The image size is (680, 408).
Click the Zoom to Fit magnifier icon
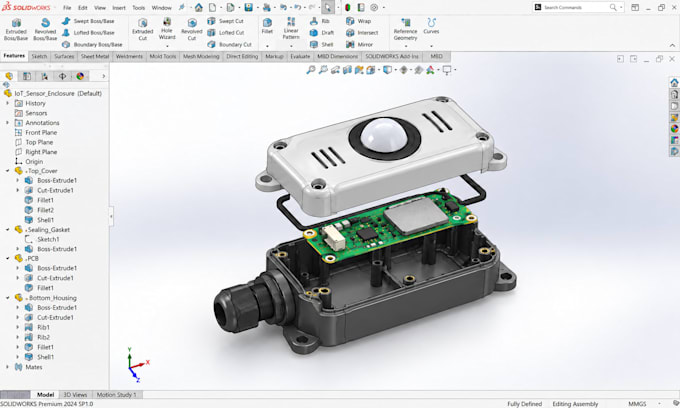coord(311,70)
